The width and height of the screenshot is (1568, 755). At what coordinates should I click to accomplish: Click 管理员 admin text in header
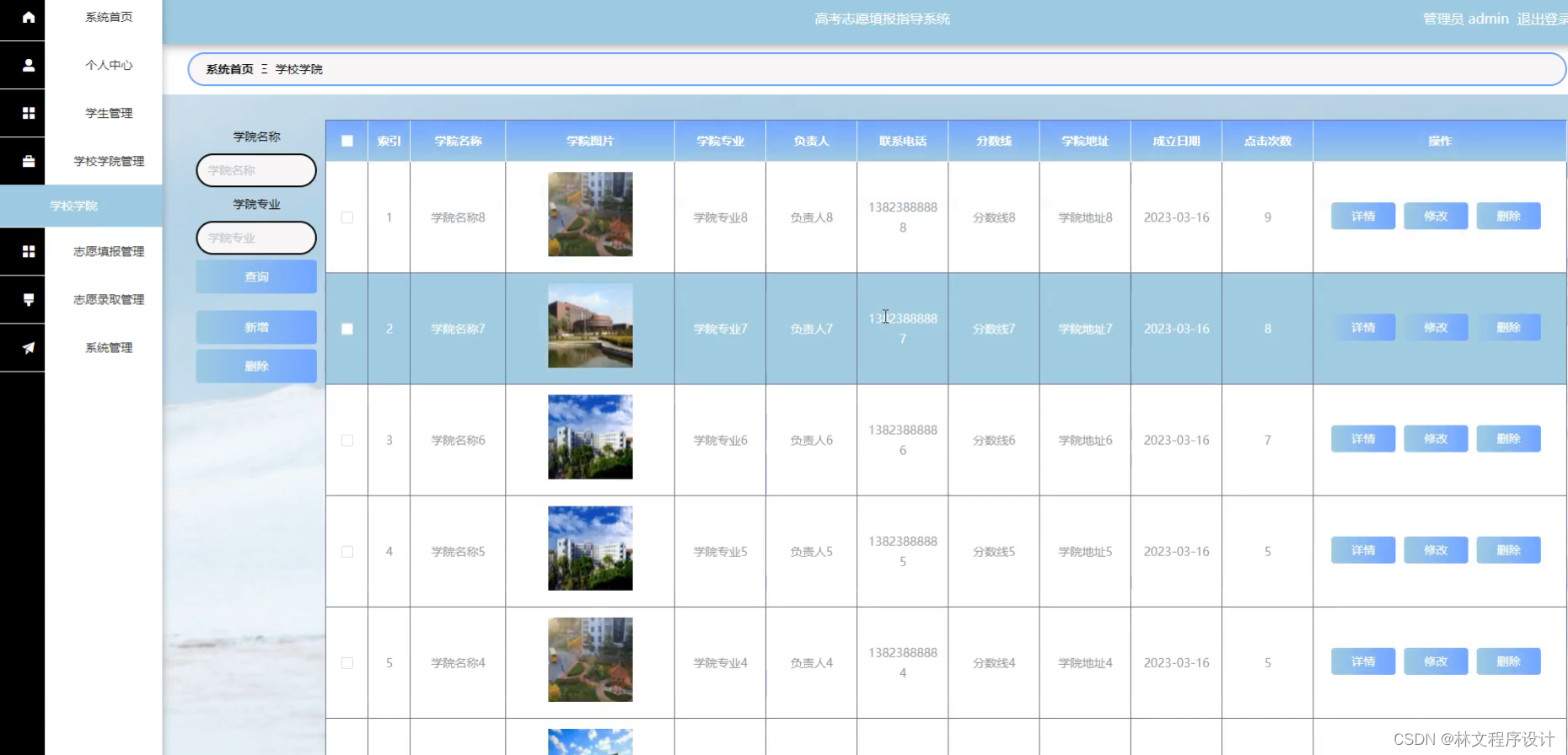tap(1466, 19)
